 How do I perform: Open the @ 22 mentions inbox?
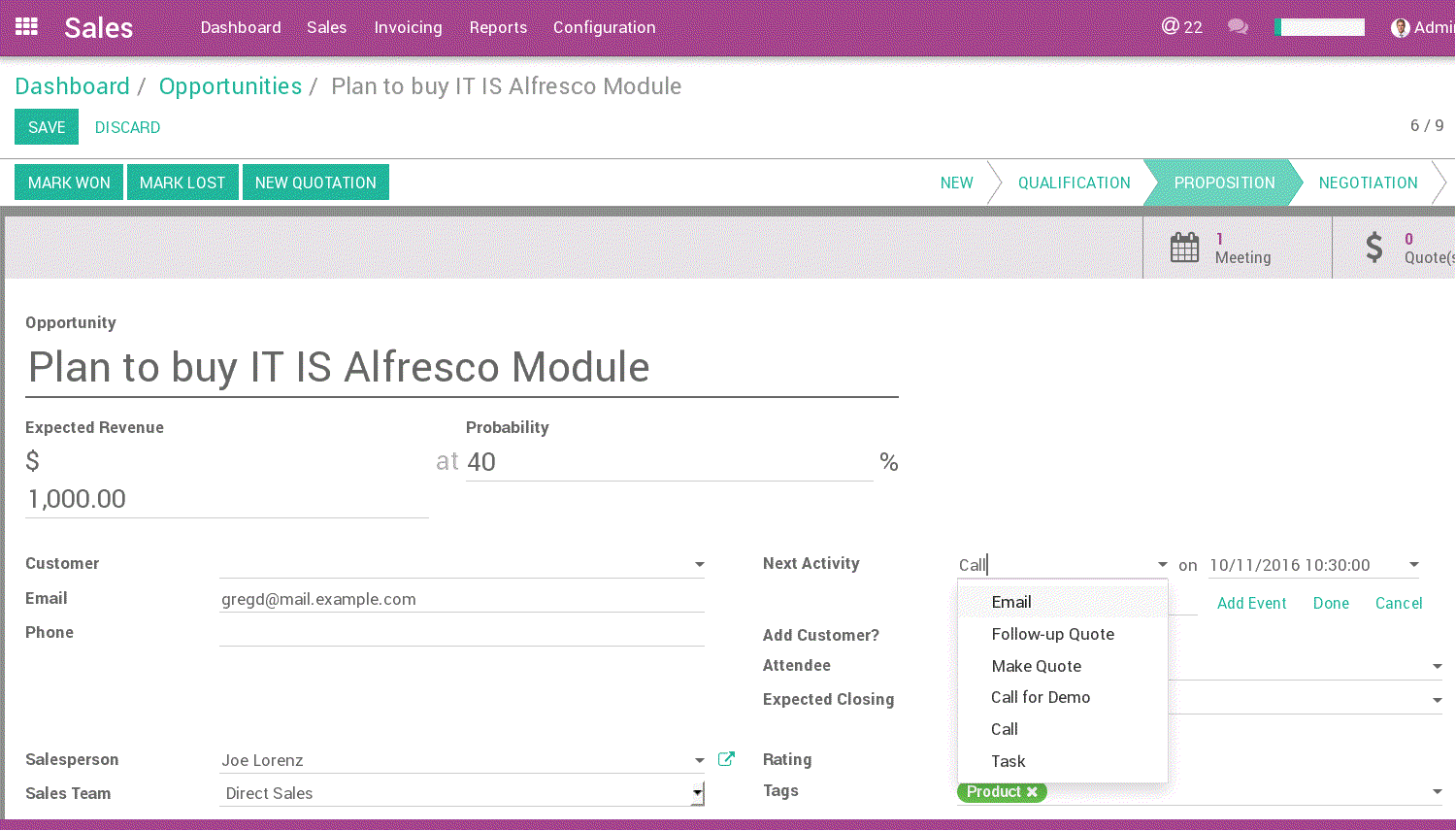click(x=1181, y=27)
